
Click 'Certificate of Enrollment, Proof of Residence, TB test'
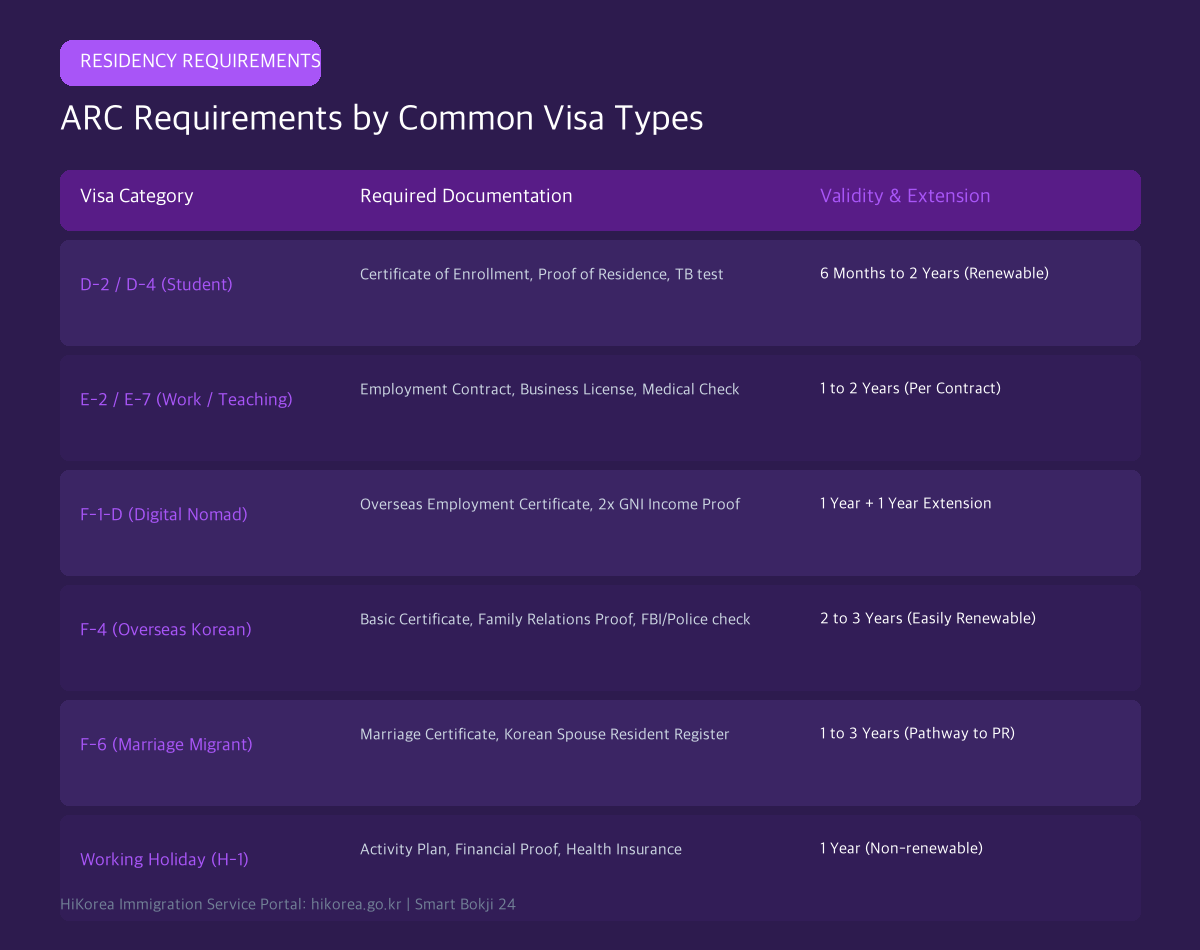pos(541,274)
